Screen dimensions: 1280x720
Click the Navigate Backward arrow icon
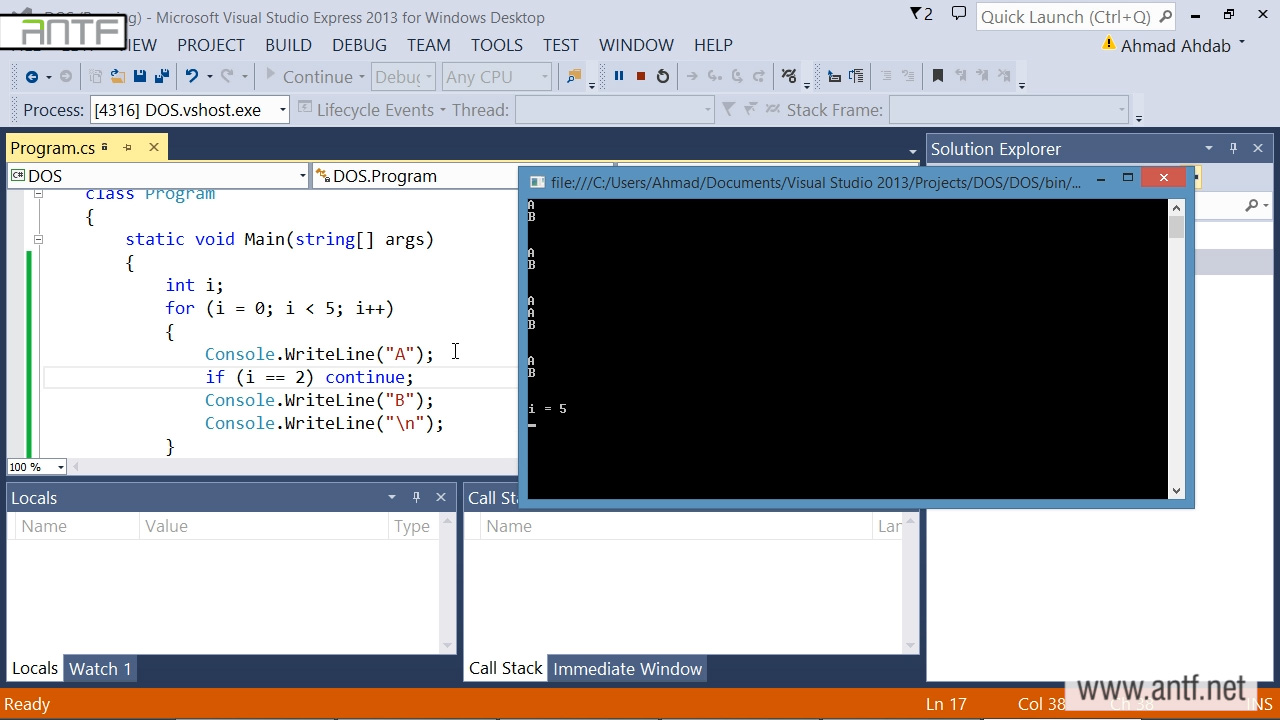click(32, 76)
